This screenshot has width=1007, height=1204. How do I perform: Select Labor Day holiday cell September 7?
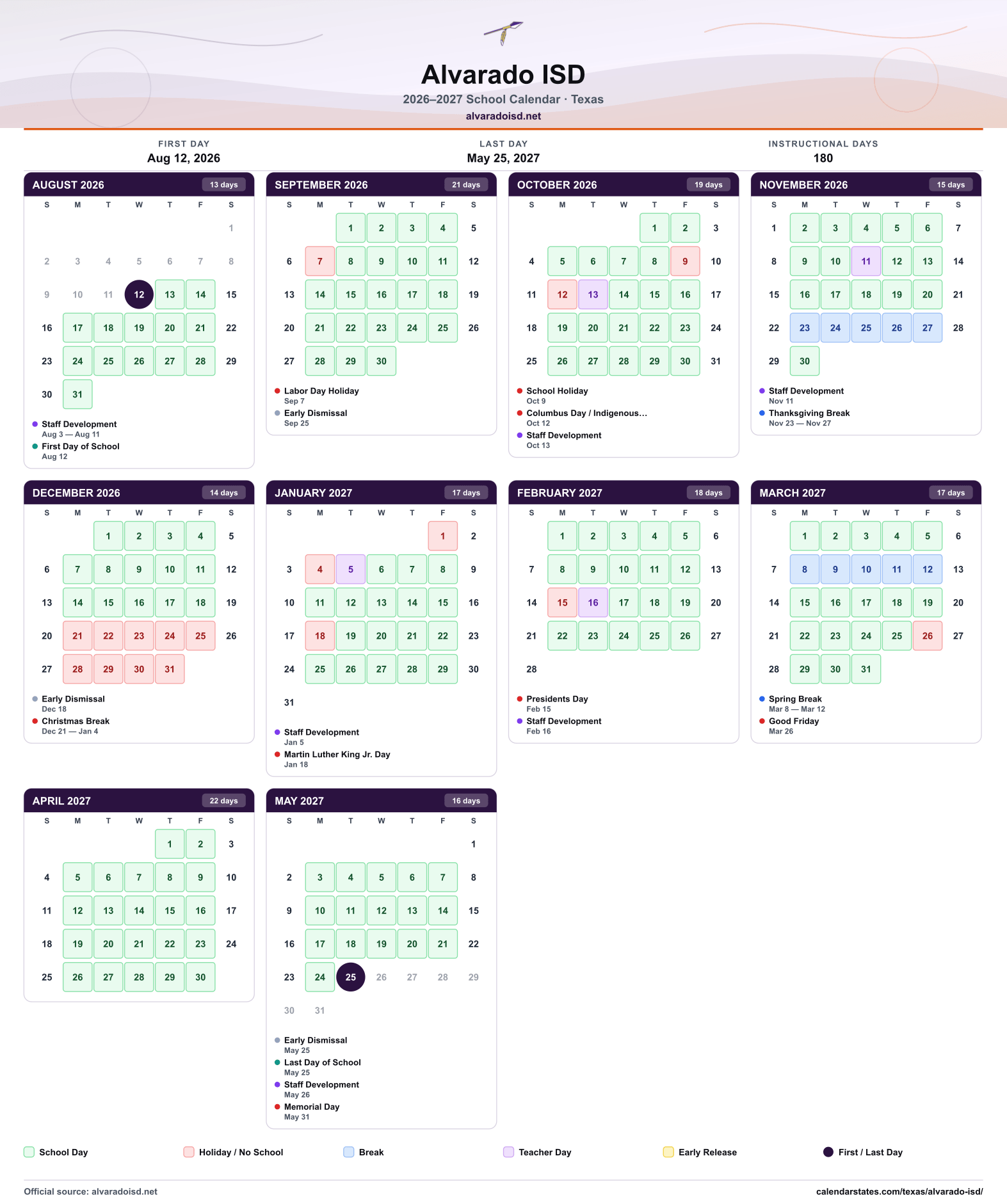coord(320,261)
